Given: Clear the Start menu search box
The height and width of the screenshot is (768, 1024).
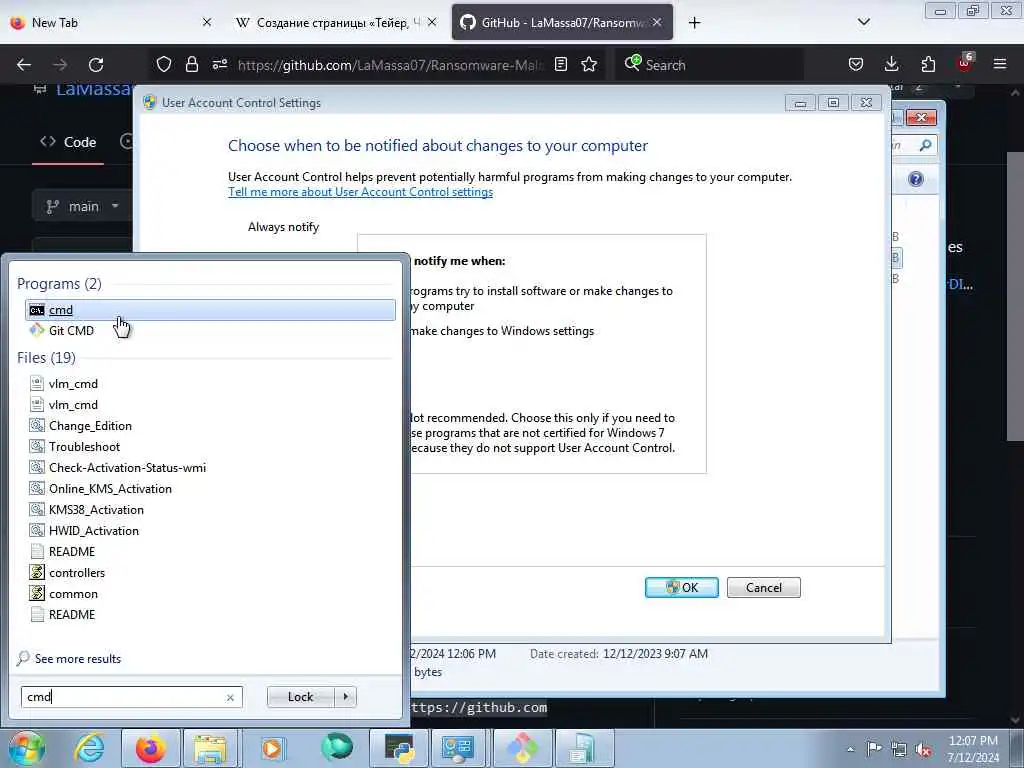Looking at the screenshot, I should [230, 697].
